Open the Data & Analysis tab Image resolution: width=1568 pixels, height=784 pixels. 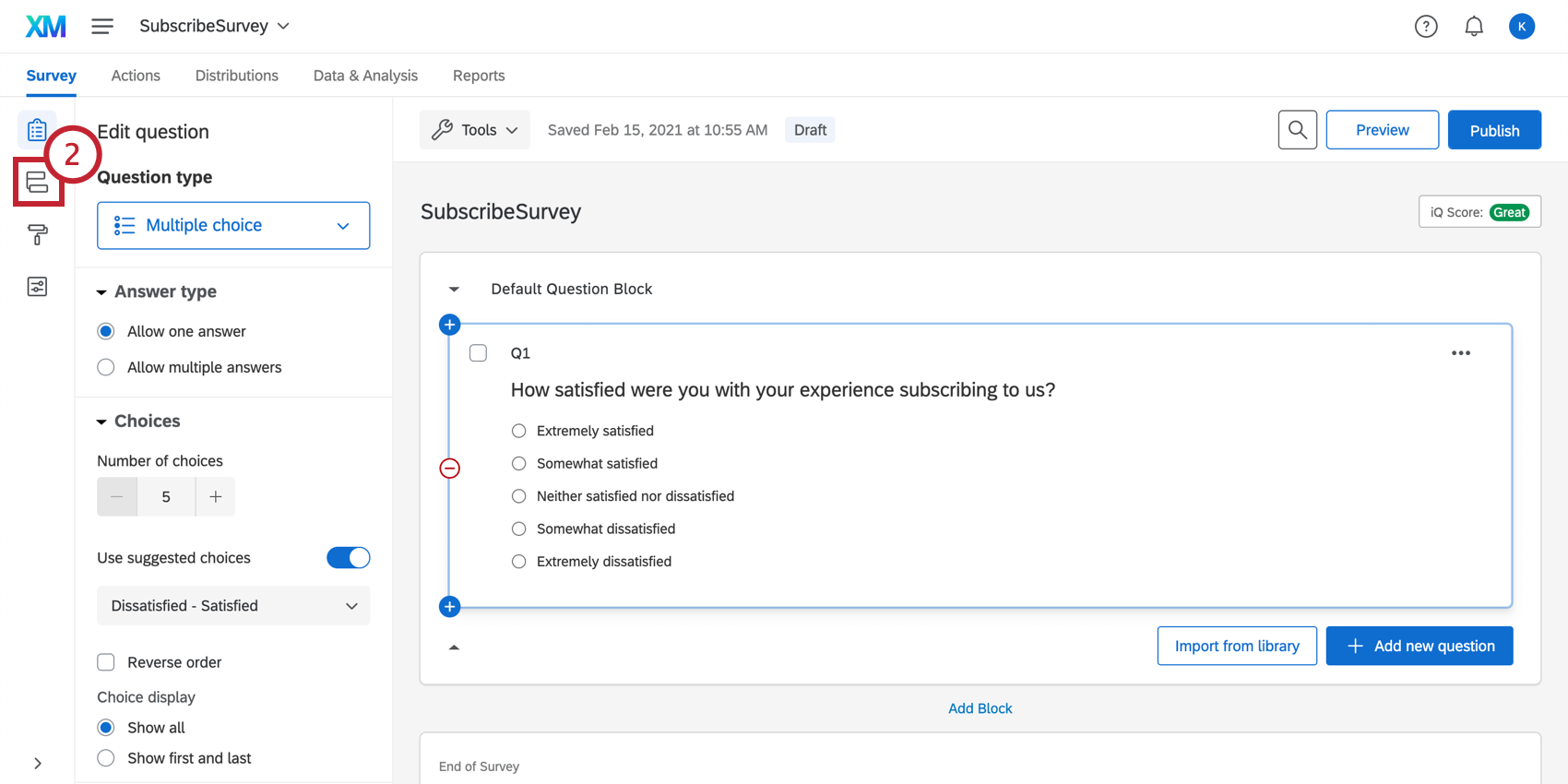point(365,76)
